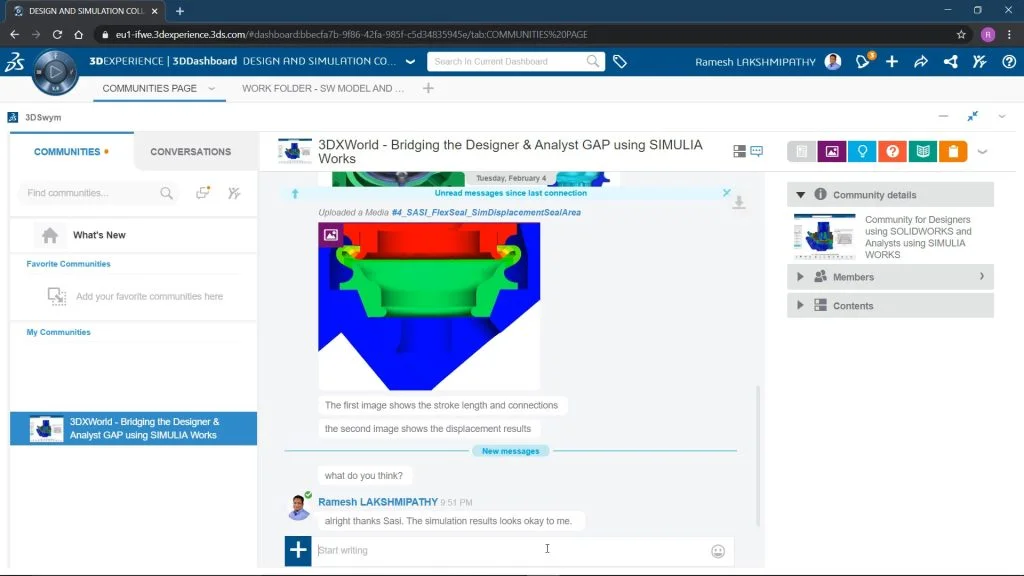
Task: Click the browser home button
Action: [x=78, y=35]
